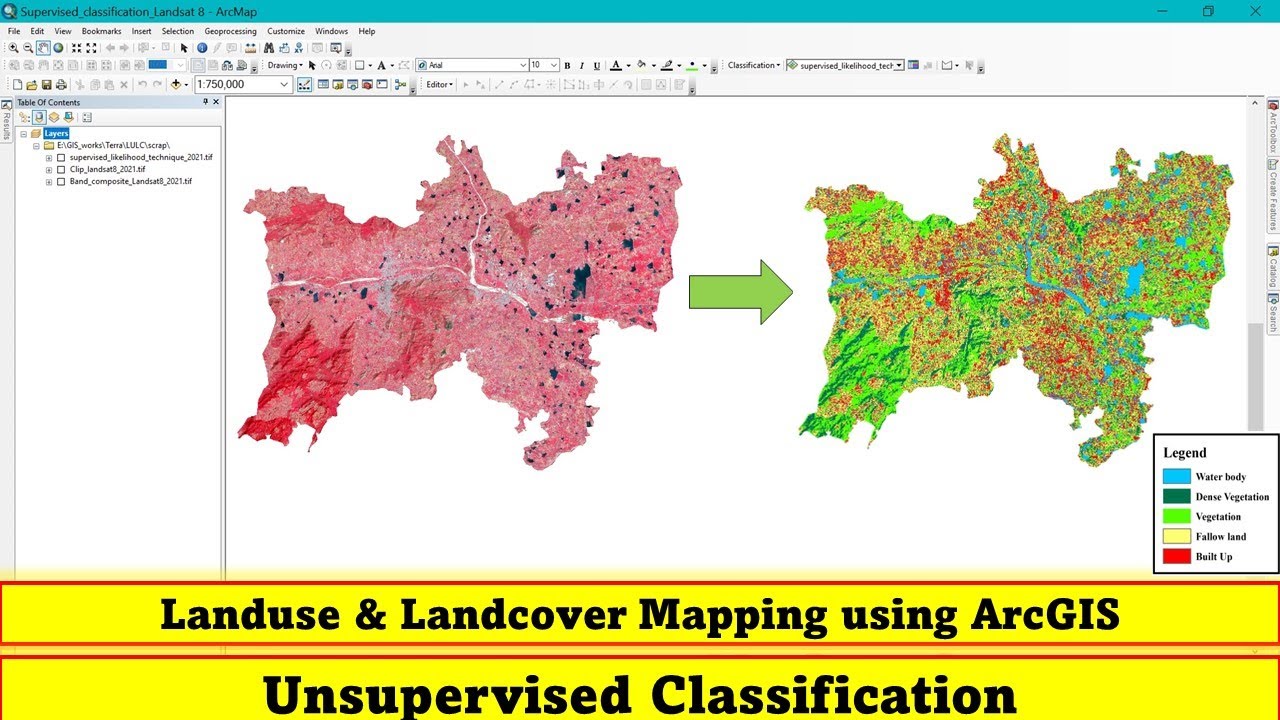Open the Classification dropdown menu
This screenshot has width=1280, height=720.
click(x=754, y=65)
